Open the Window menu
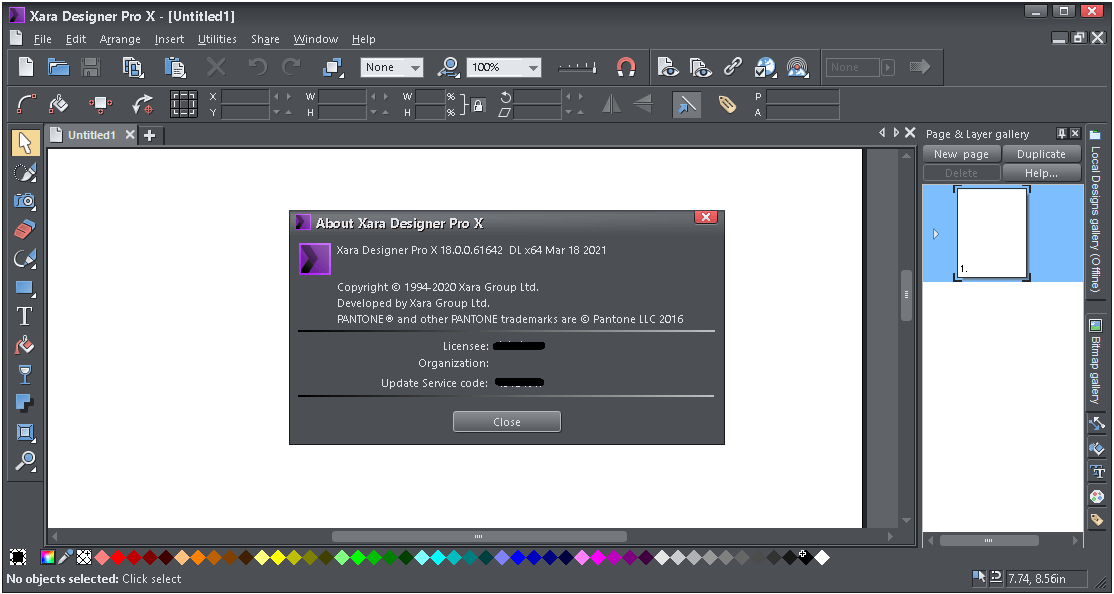Viewport: 1114px width, 594px height. tap(315, 39)
